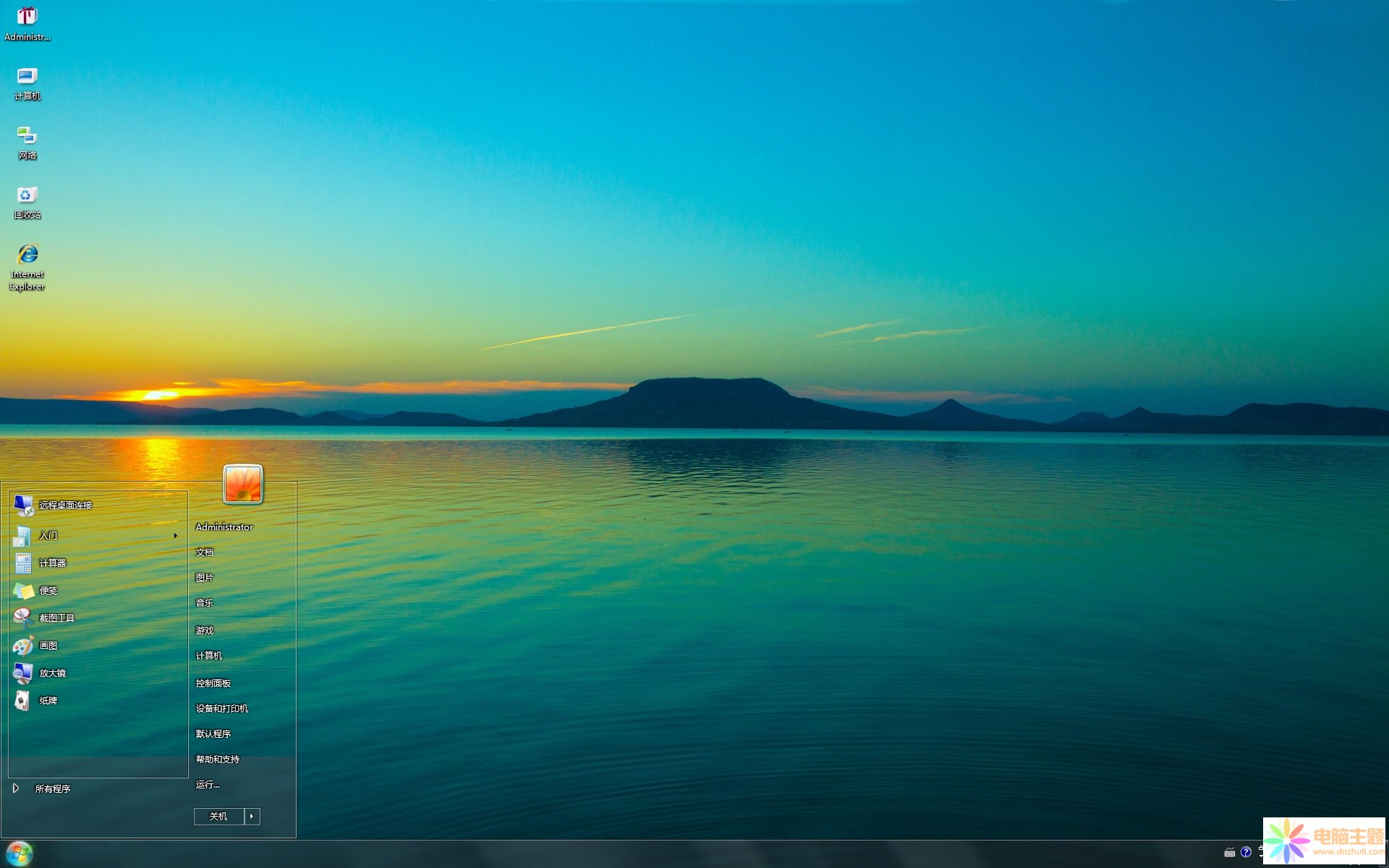The width and height of the screenshot is (1389, 868).
Task: Click the 放大镜 magnifier icon
Action: [23, 673]
